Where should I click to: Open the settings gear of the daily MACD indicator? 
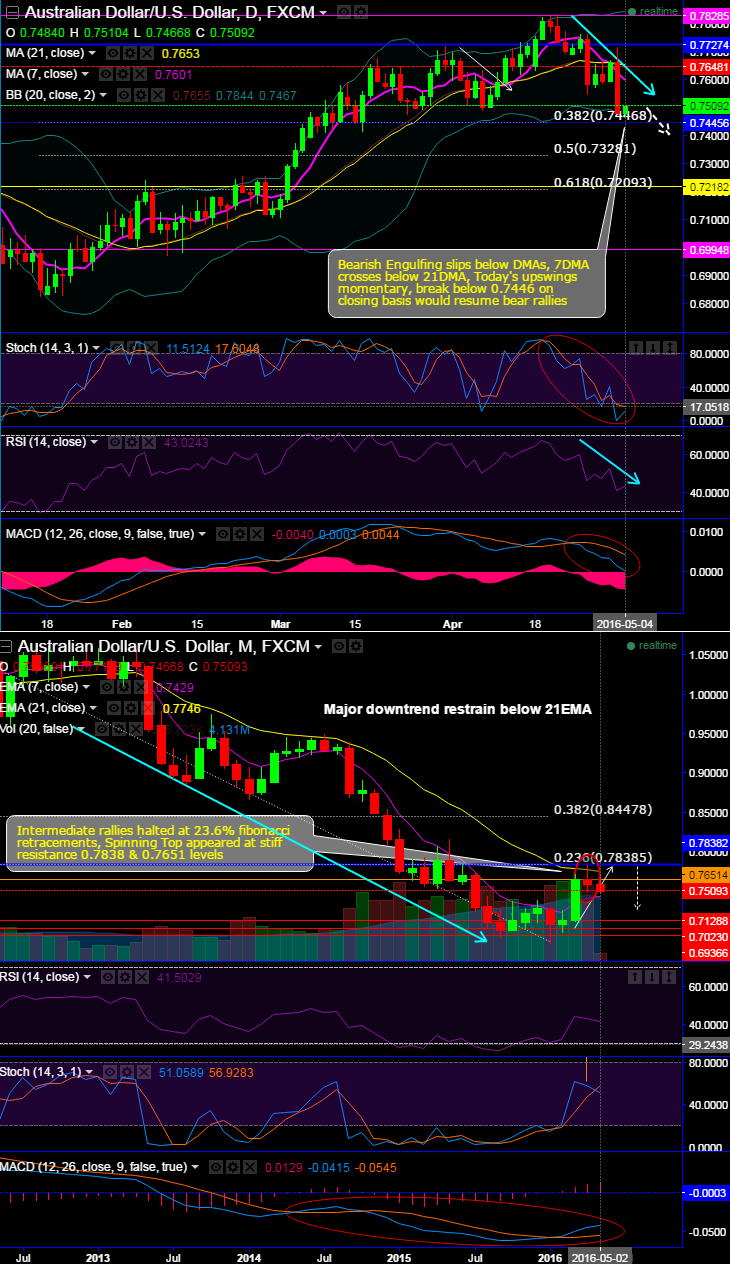(x=239, y=534)
